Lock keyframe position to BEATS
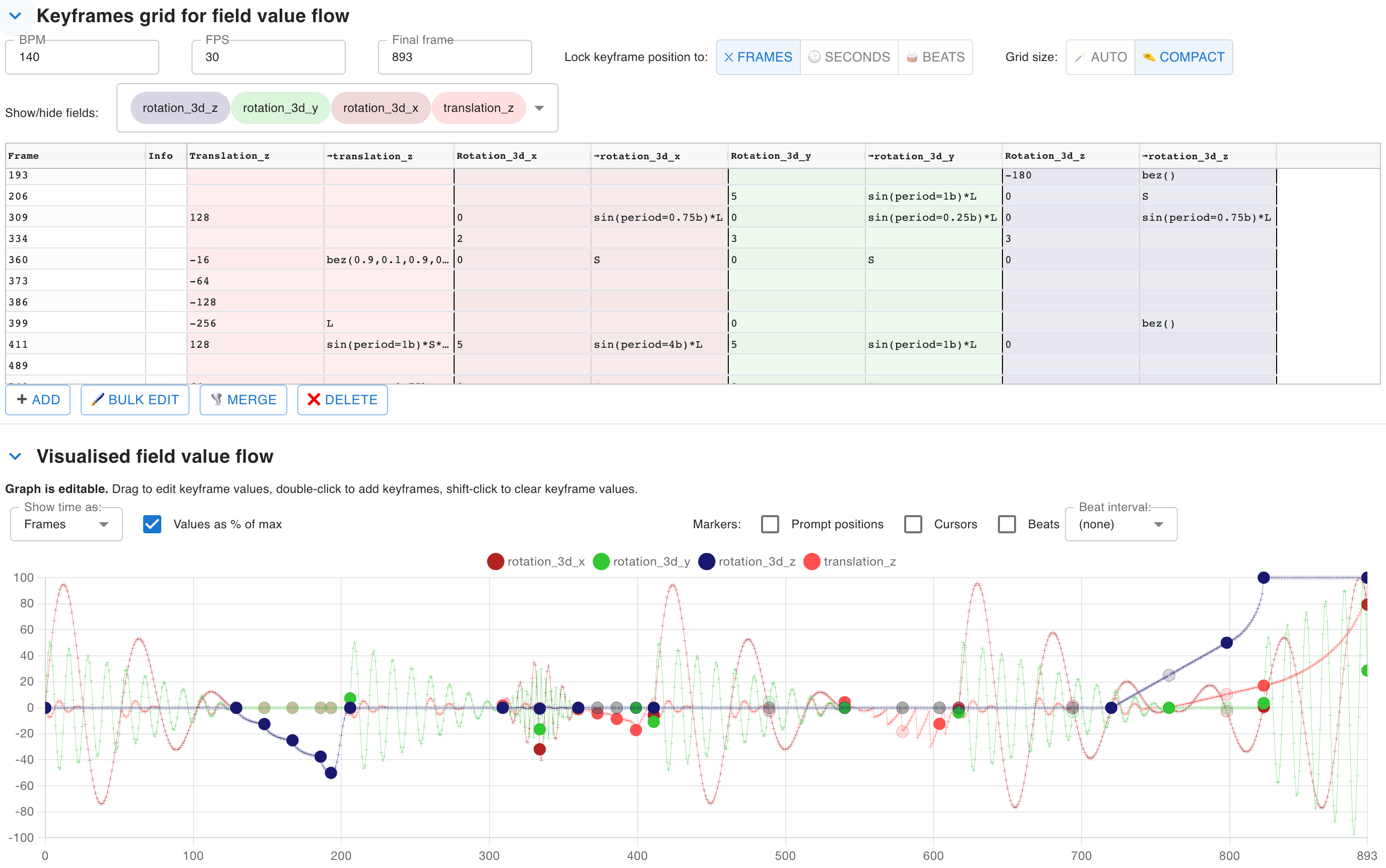 [x=935, y=57]
